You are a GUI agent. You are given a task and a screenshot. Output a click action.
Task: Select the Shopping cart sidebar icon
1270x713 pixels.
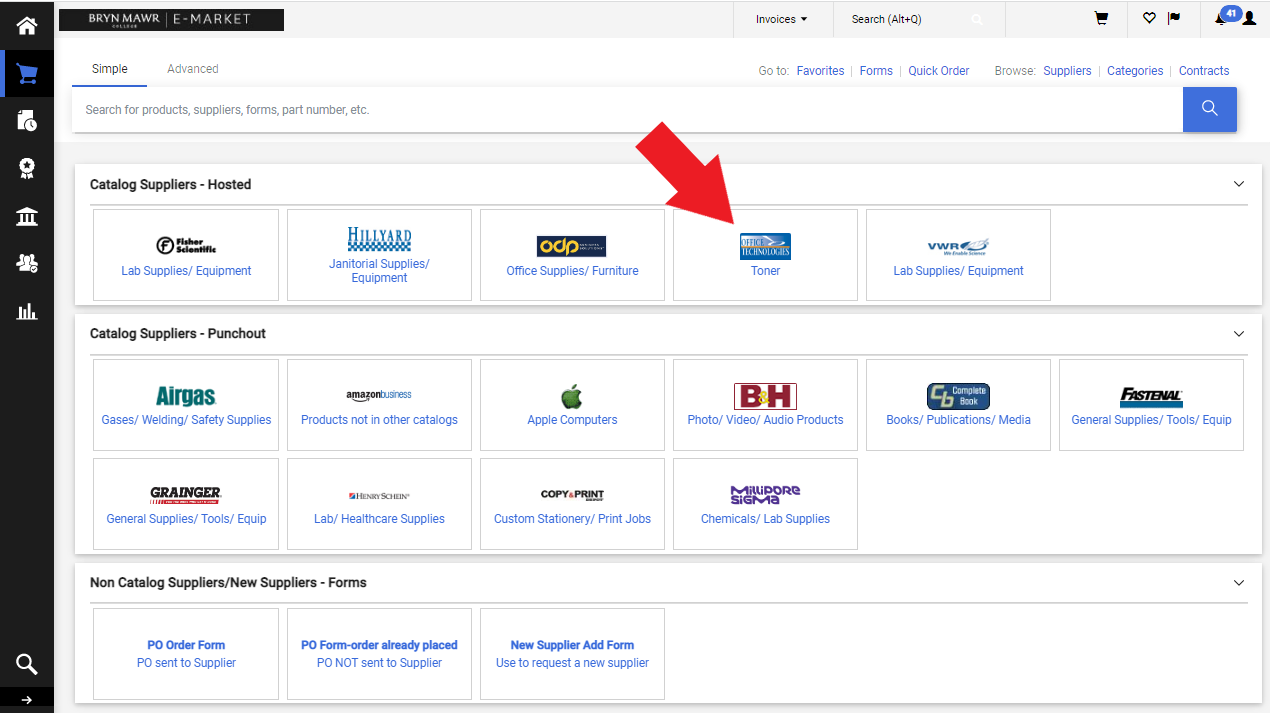pyautogui.click(x=27, y=75)
